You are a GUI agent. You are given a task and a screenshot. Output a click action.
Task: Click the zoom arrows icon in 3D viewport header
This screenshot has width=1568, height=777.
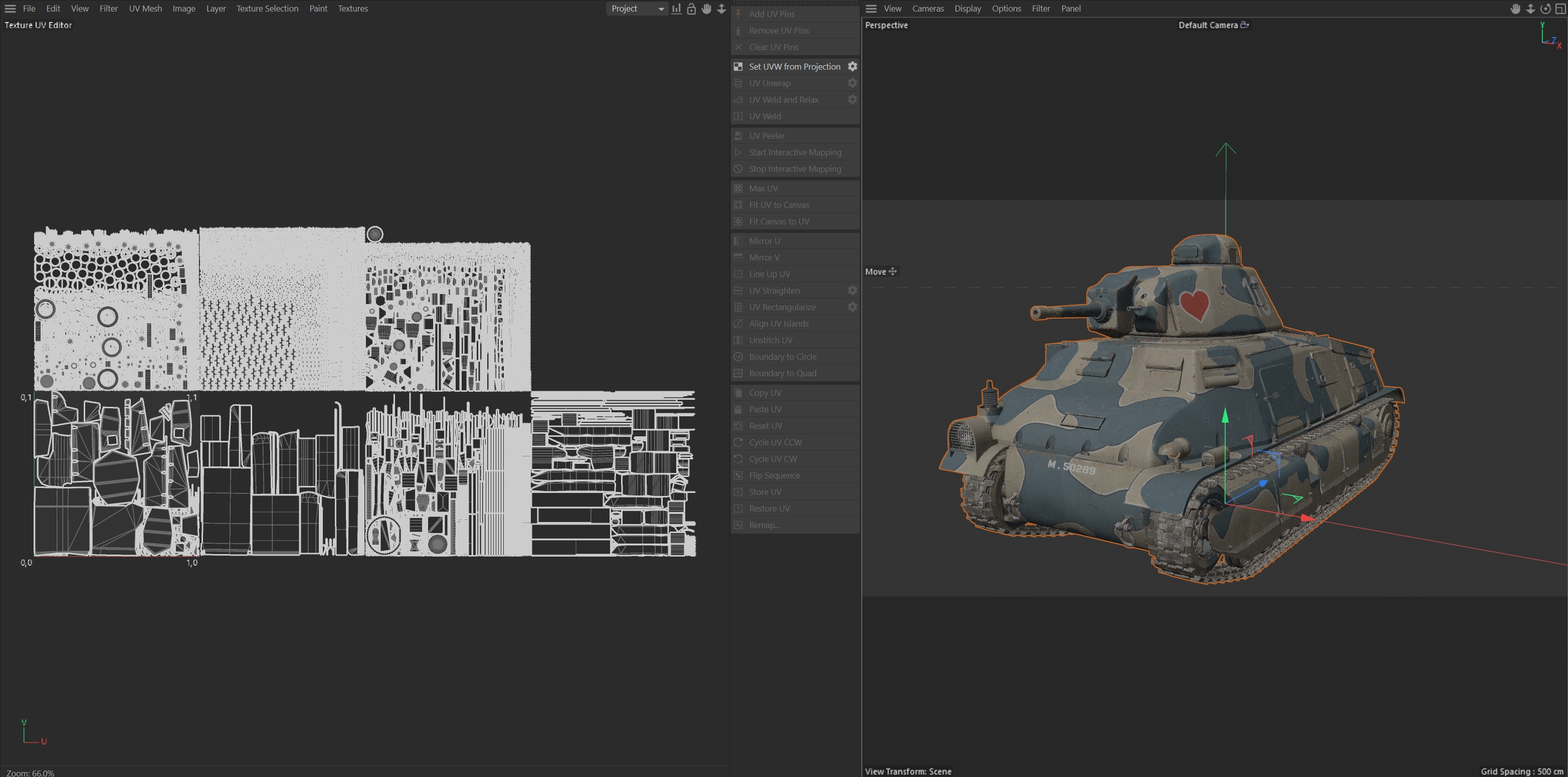pyautogui.click(x=1530, y=9)
